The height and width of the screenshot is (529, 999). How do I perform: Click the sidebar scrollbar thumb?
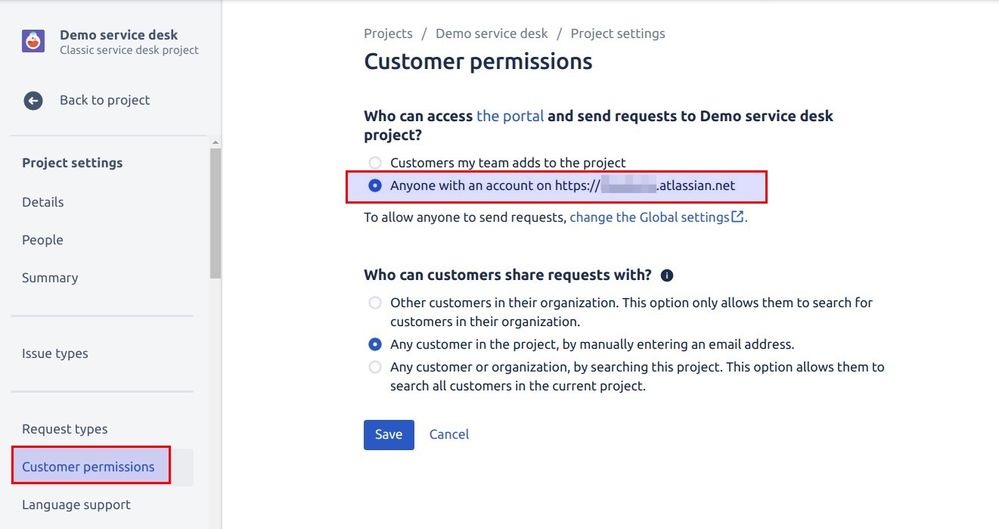pyautogui.click(x=215, y=214)
